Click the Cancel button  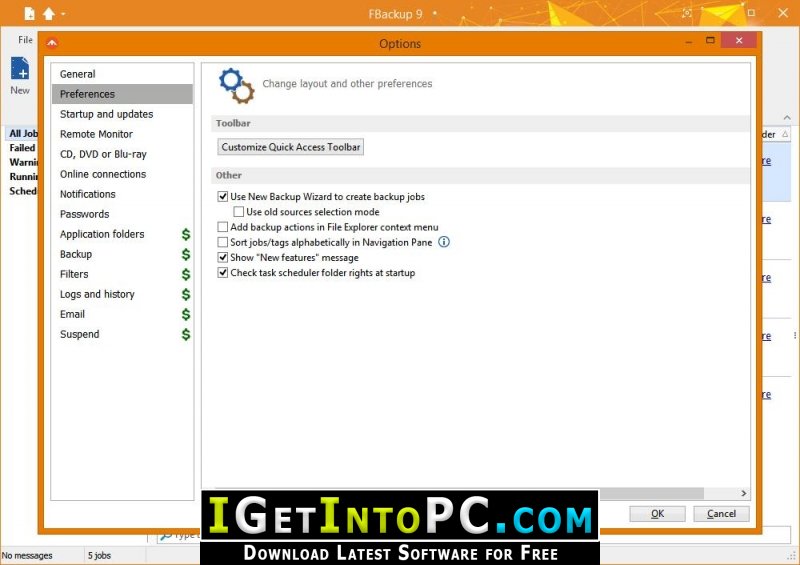click(721, 513)
